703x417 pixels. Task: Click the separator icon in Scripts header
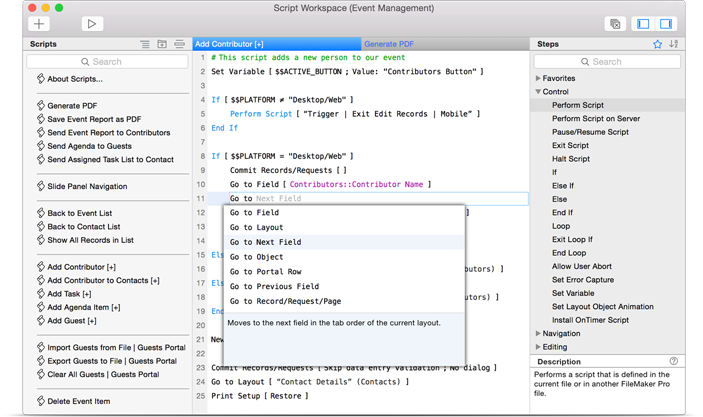coord(179,44)
